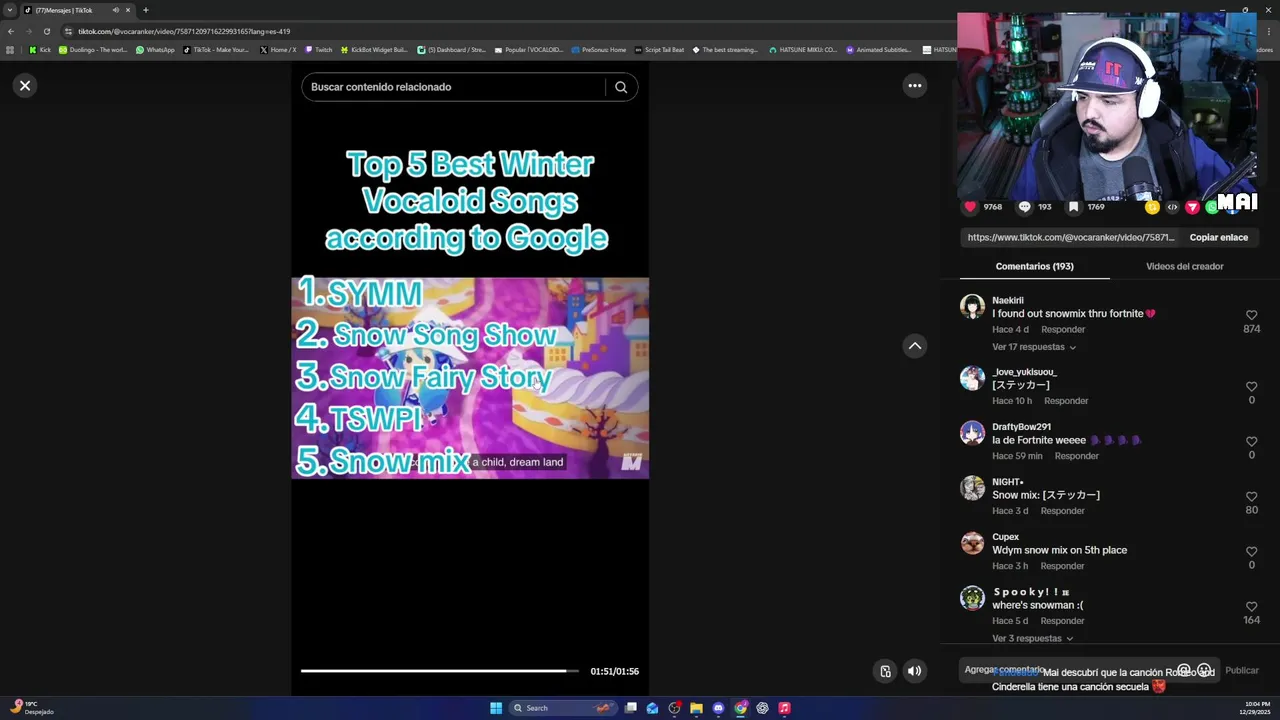This screenshot has width=1280, height=720.
Task: Toggle auto-scroll icon beside volume
Action: click(x=885, y=671)
